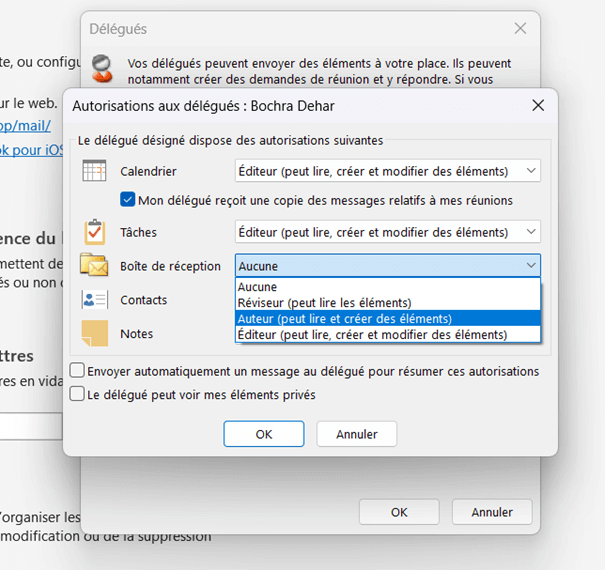Viewport: 605px width, 570px height.
Task: Open the Tâches permission dropdown
Action: [x=388, y=232]
